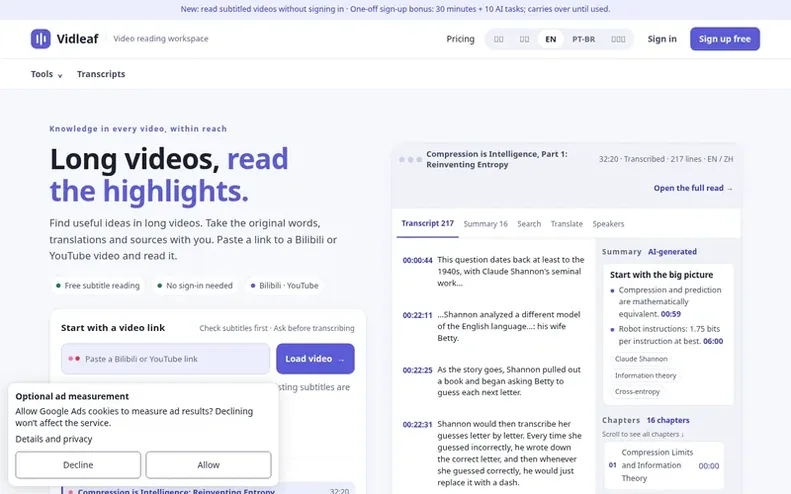Click the Bilibili · YouTube badge
Image resolution: width=791 pixels, height=494 pixels.
pos(285,286)
